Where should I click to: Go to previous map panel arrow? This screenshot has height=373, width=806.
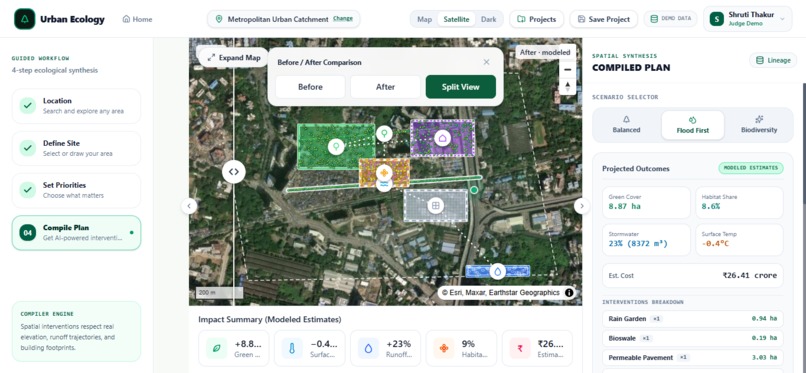tap(189, 206)
